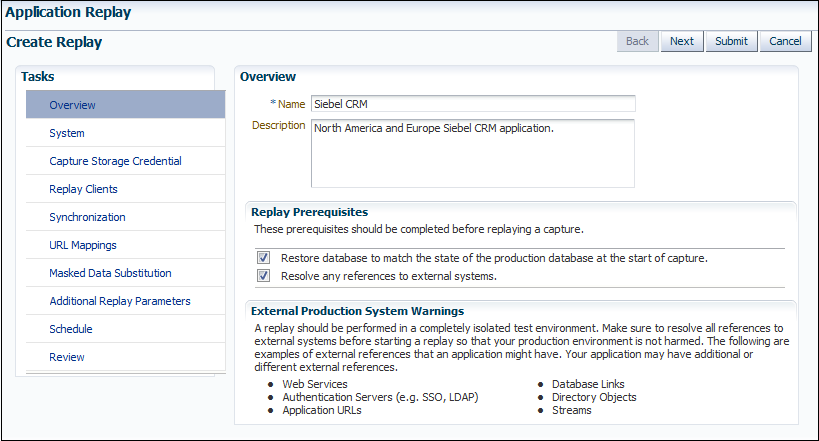Image resolution: width=819 pixels, height=441 pixels.
Task: Select the Synchronization task
Action: [x=125, y=217]
